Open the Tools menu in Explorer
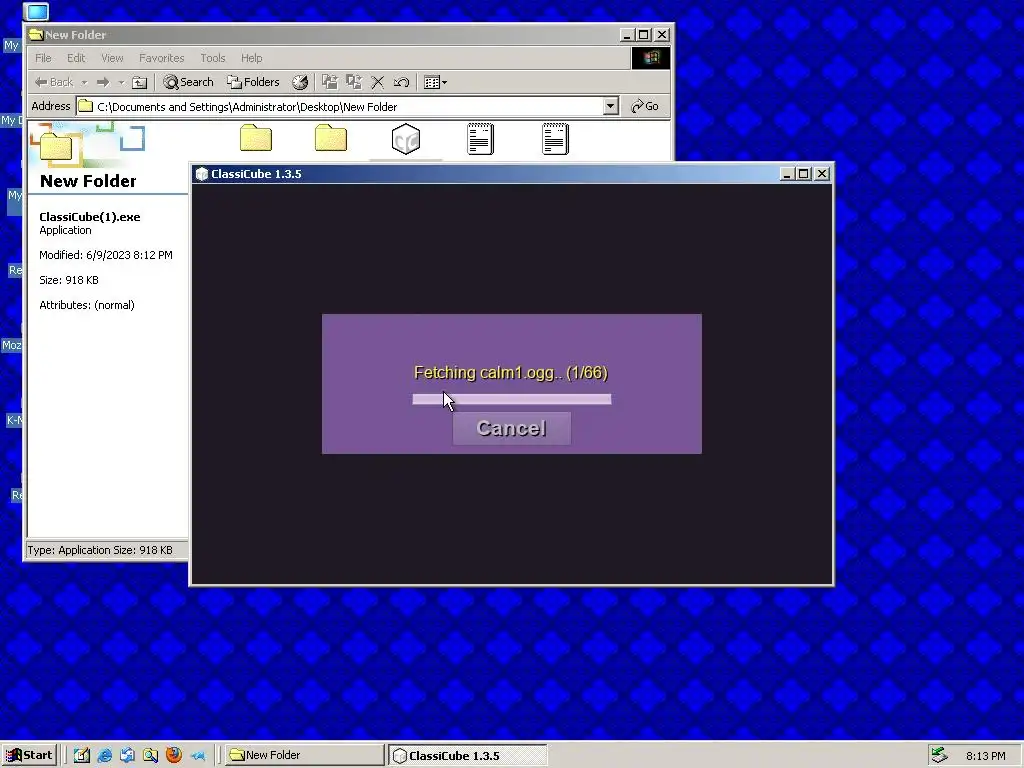The width and height of the screenshot is (1024, 768). pyautogui.click(x=212, y=58)
